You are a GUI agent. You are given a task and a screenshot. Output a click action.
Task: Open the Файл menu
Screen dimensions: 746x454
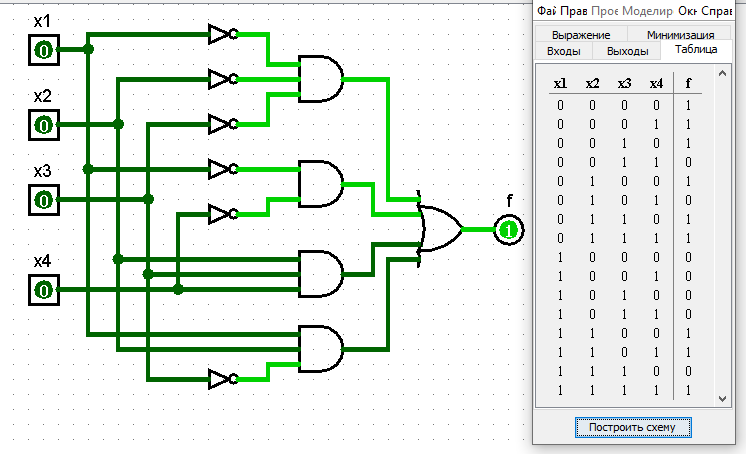click(546, 10)
